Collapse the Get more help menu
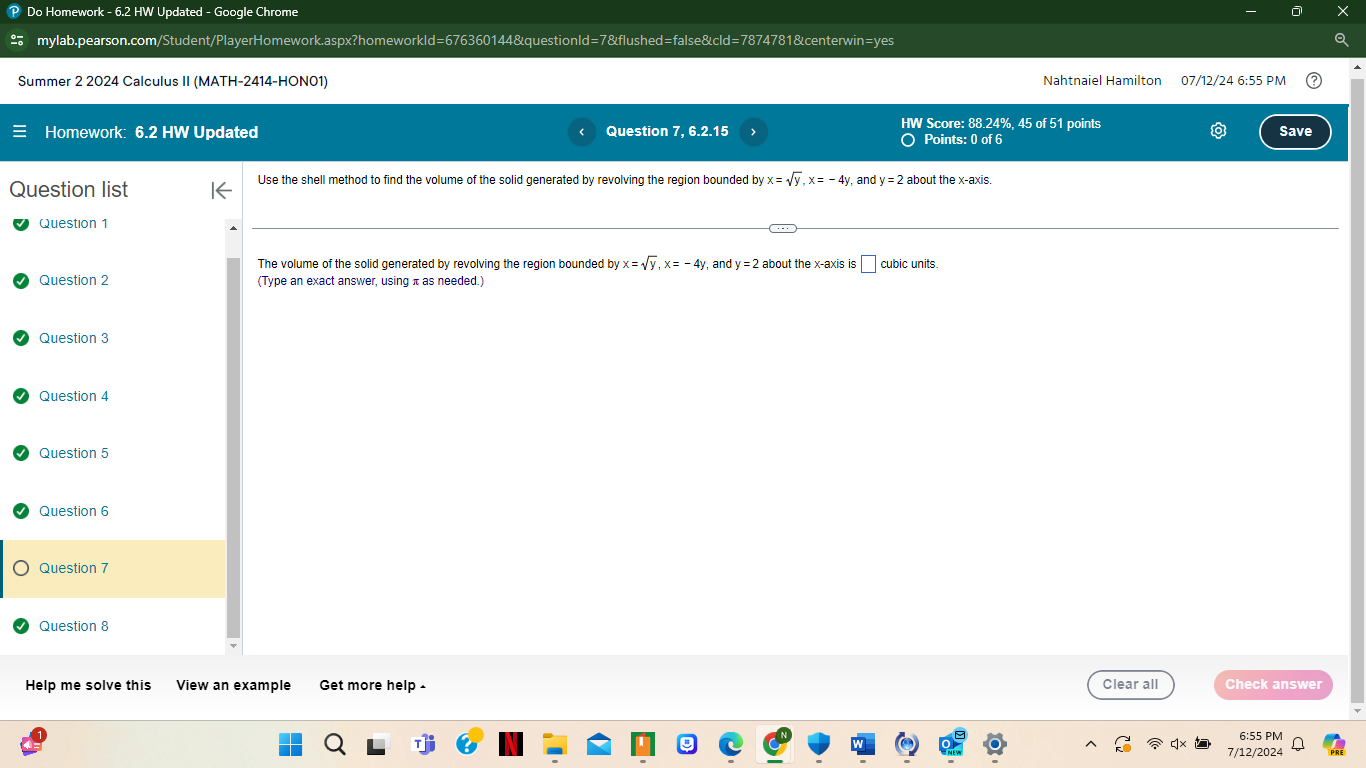 click(x=372, y=685)
